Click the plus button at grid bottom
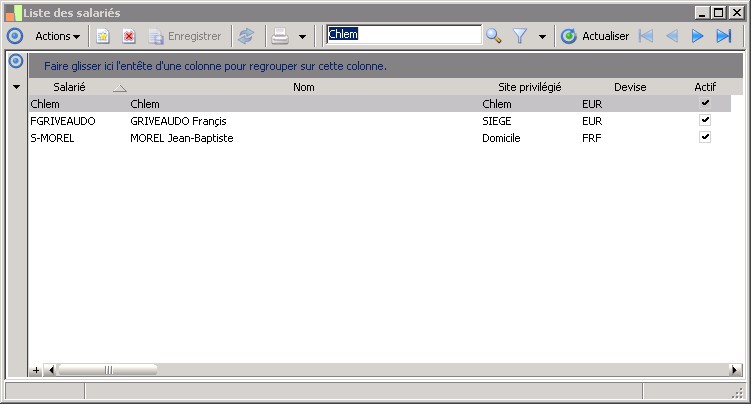 pyautogui.click(x=36, y=370)
